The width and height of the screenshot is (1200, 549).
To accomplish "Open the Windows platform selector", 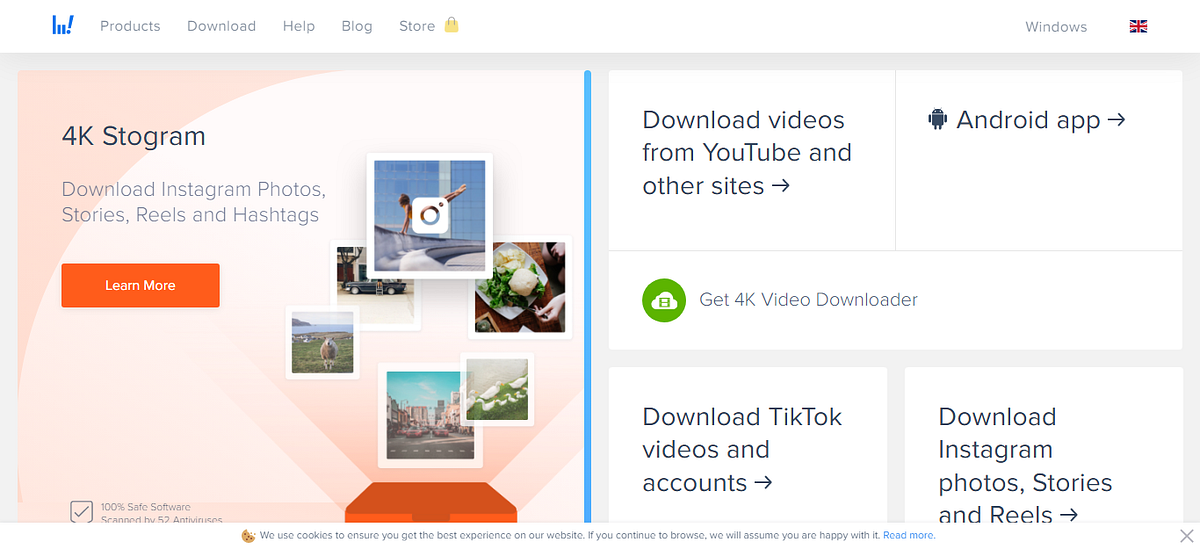I will click(1056, 26).
